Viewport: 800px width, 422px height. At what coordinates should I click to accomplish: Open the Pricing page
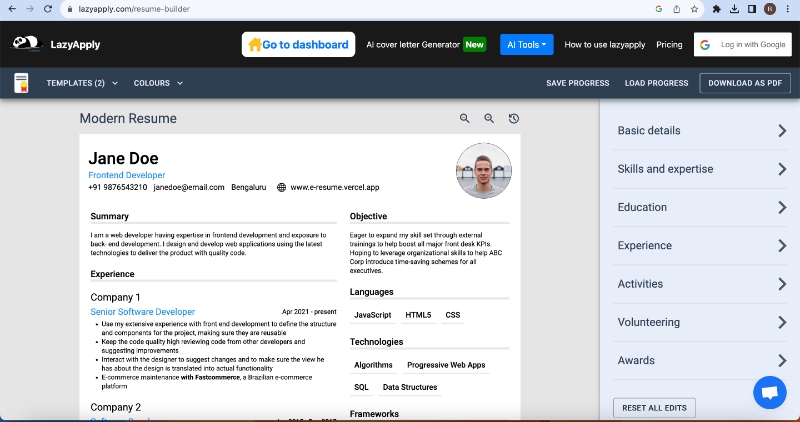669,45
